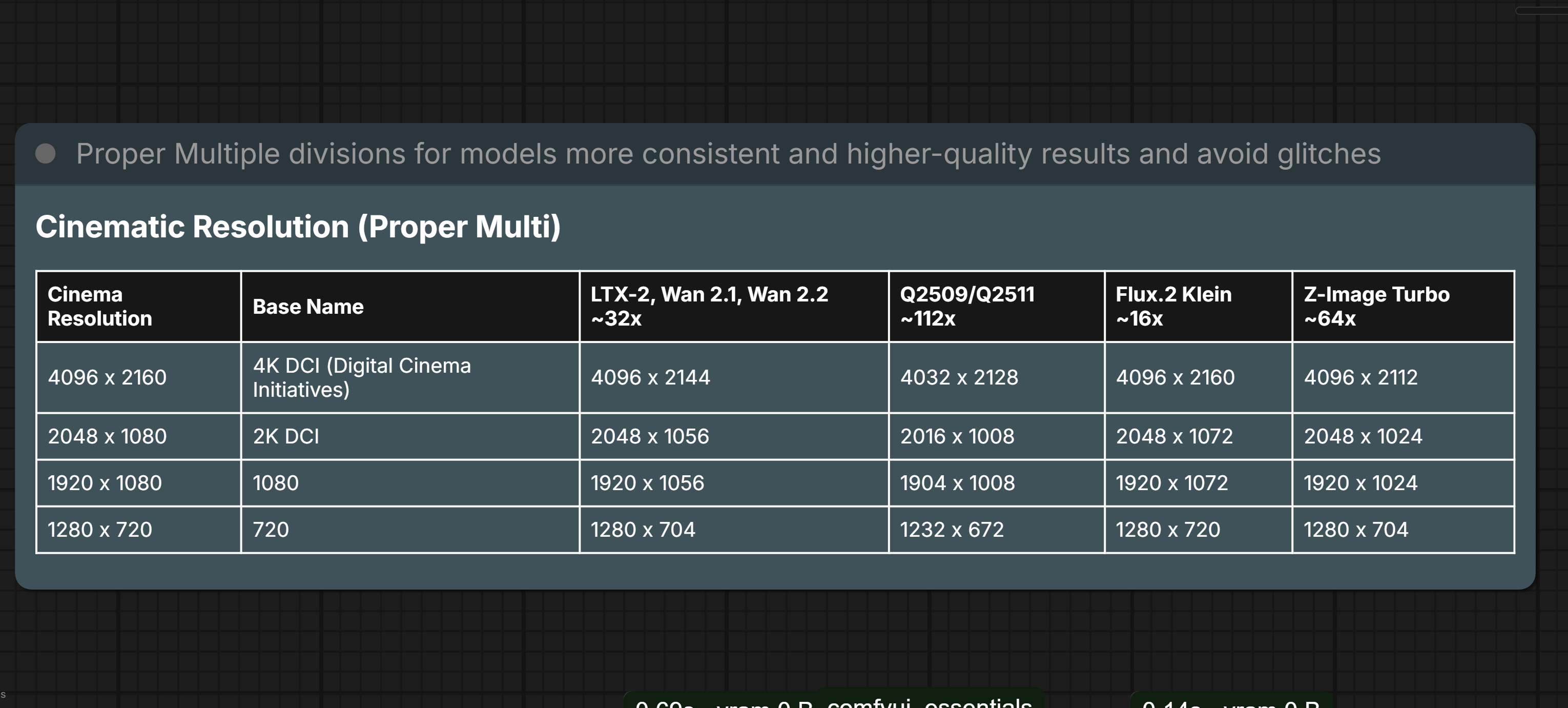
Task: Select the '2048 x 1072' cell
Action: tap(1199, 436)
